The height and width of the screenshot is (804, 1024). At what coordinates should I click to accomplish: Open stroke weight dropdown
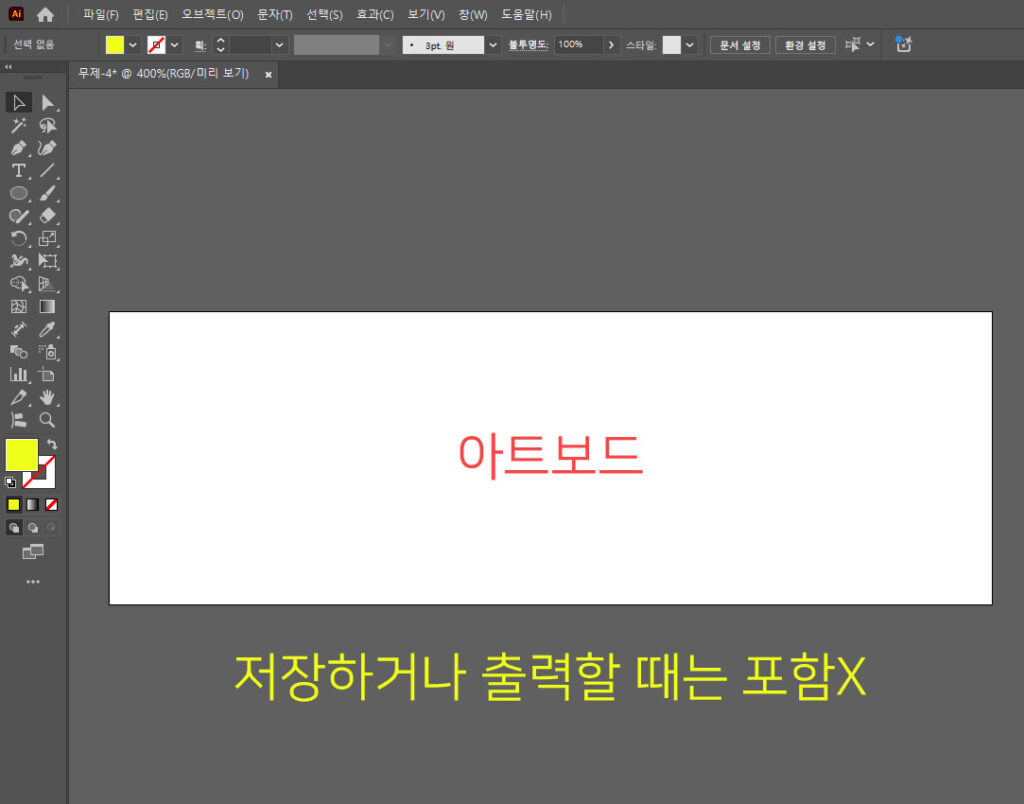pyautogui.click(x=280, y=45)
